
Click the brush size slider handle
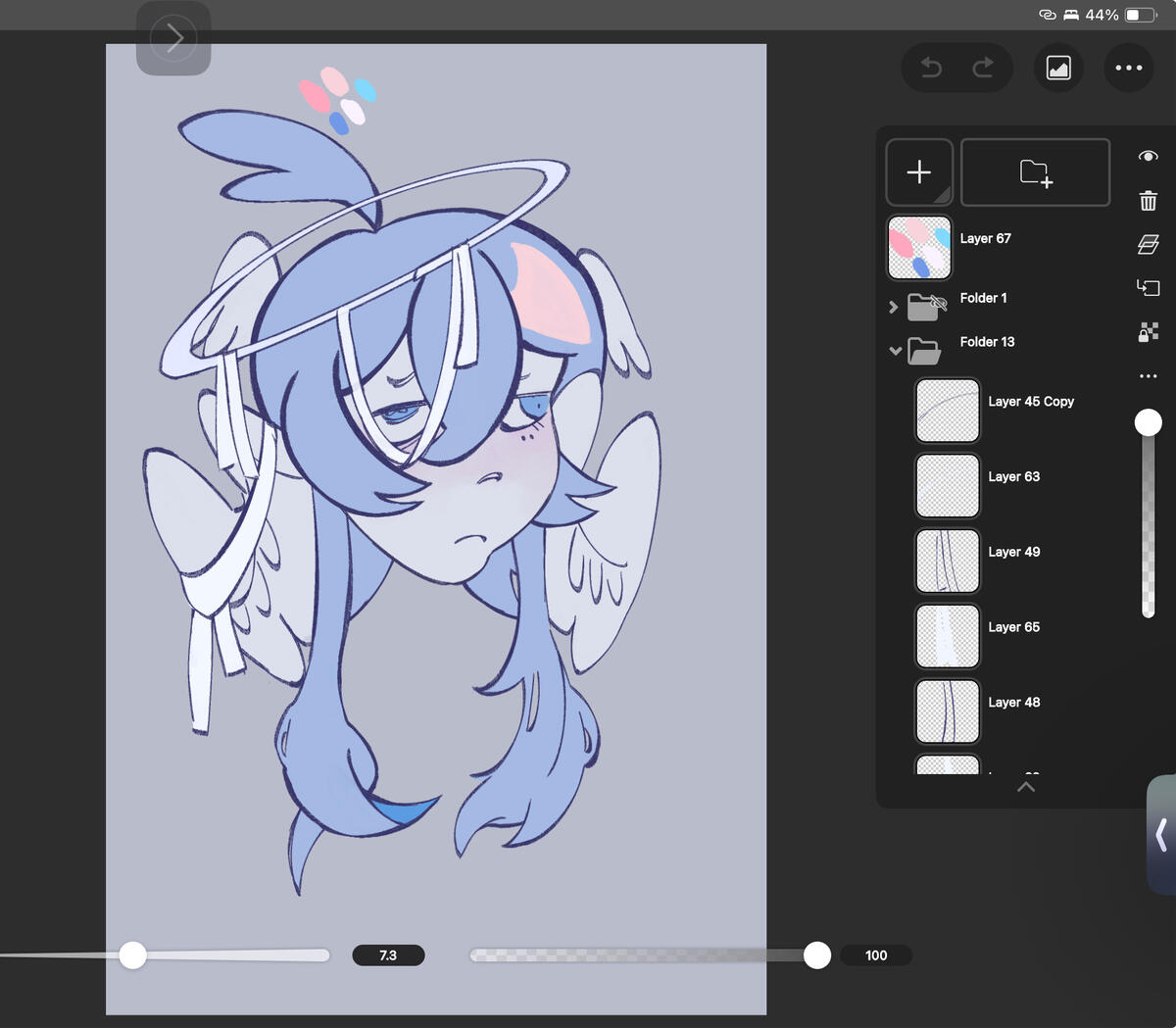point(133,955)
